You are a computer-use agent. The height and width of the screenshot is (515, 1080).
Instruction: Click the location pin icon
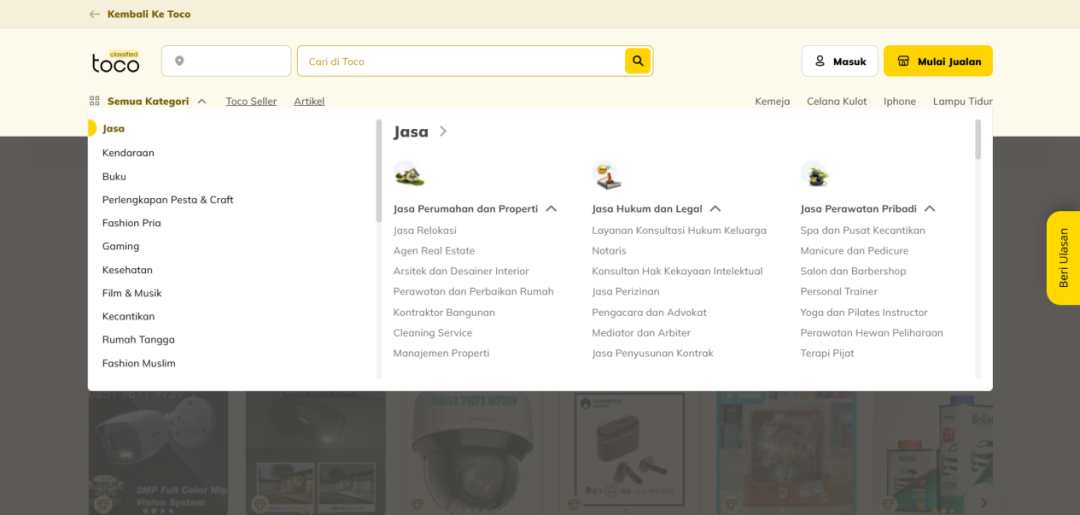point(180,61)
